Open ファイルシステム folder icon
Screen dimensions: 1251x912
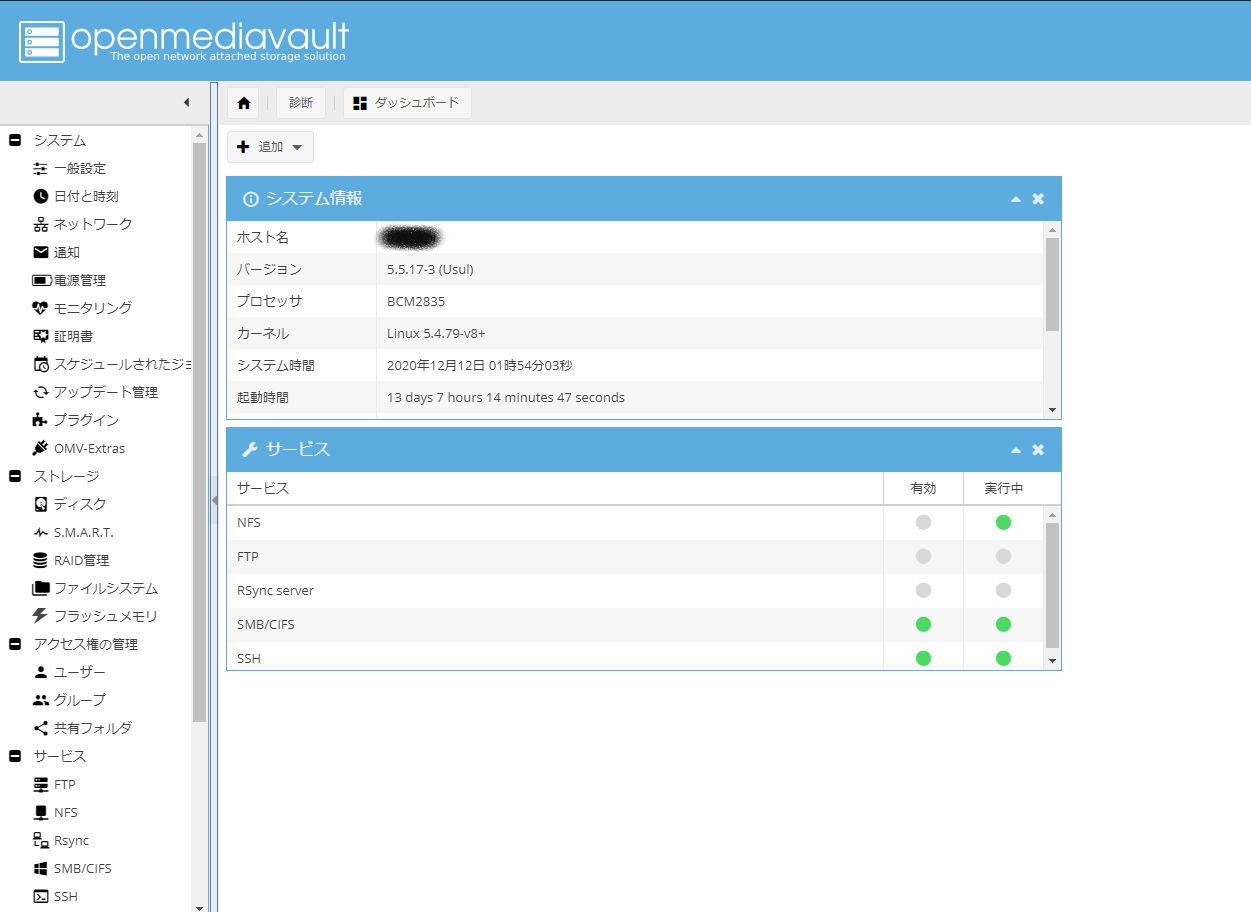click(41, 588)
